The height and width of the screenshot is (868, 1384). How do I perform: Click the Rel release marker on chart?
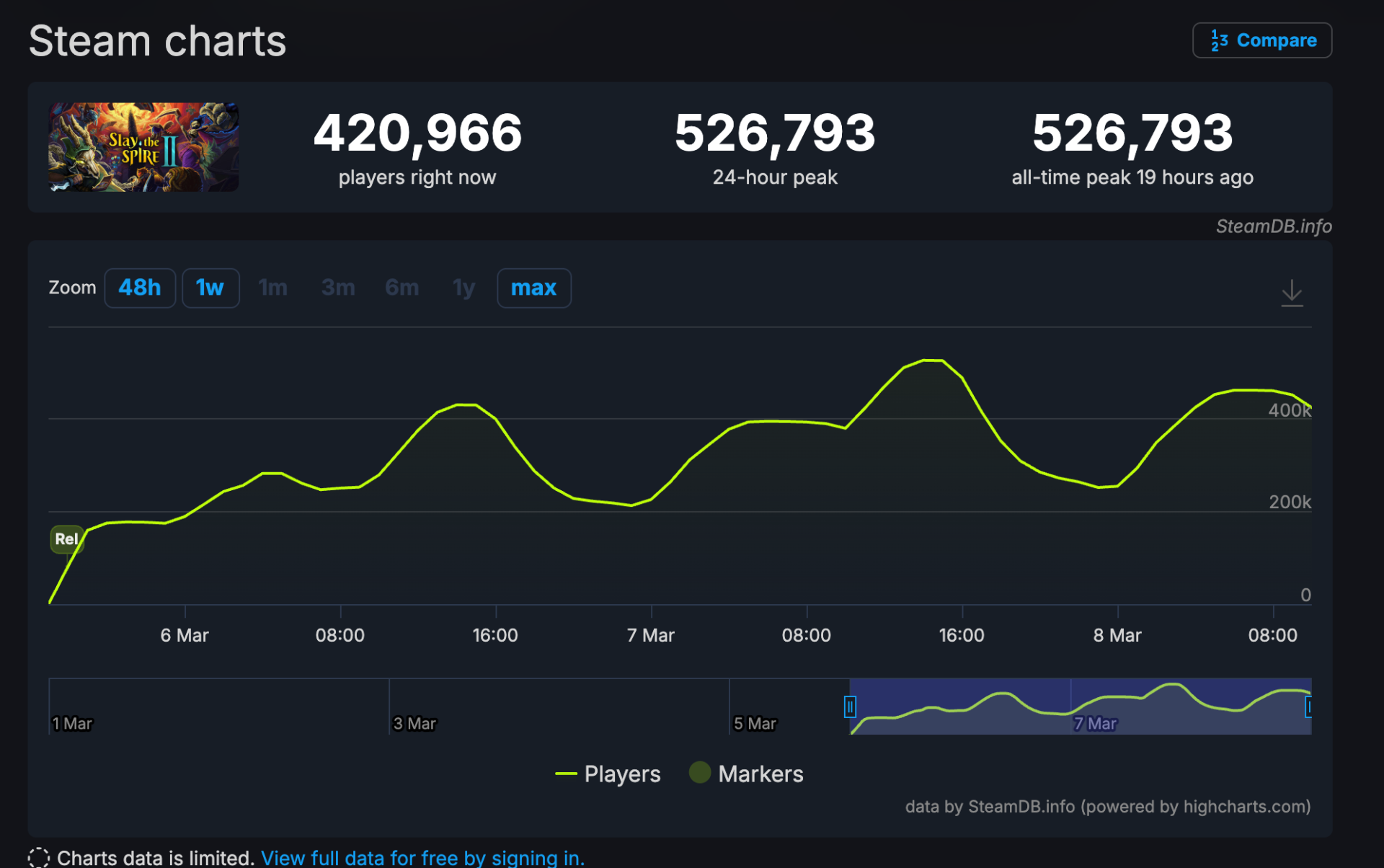(x=66, y=539)
